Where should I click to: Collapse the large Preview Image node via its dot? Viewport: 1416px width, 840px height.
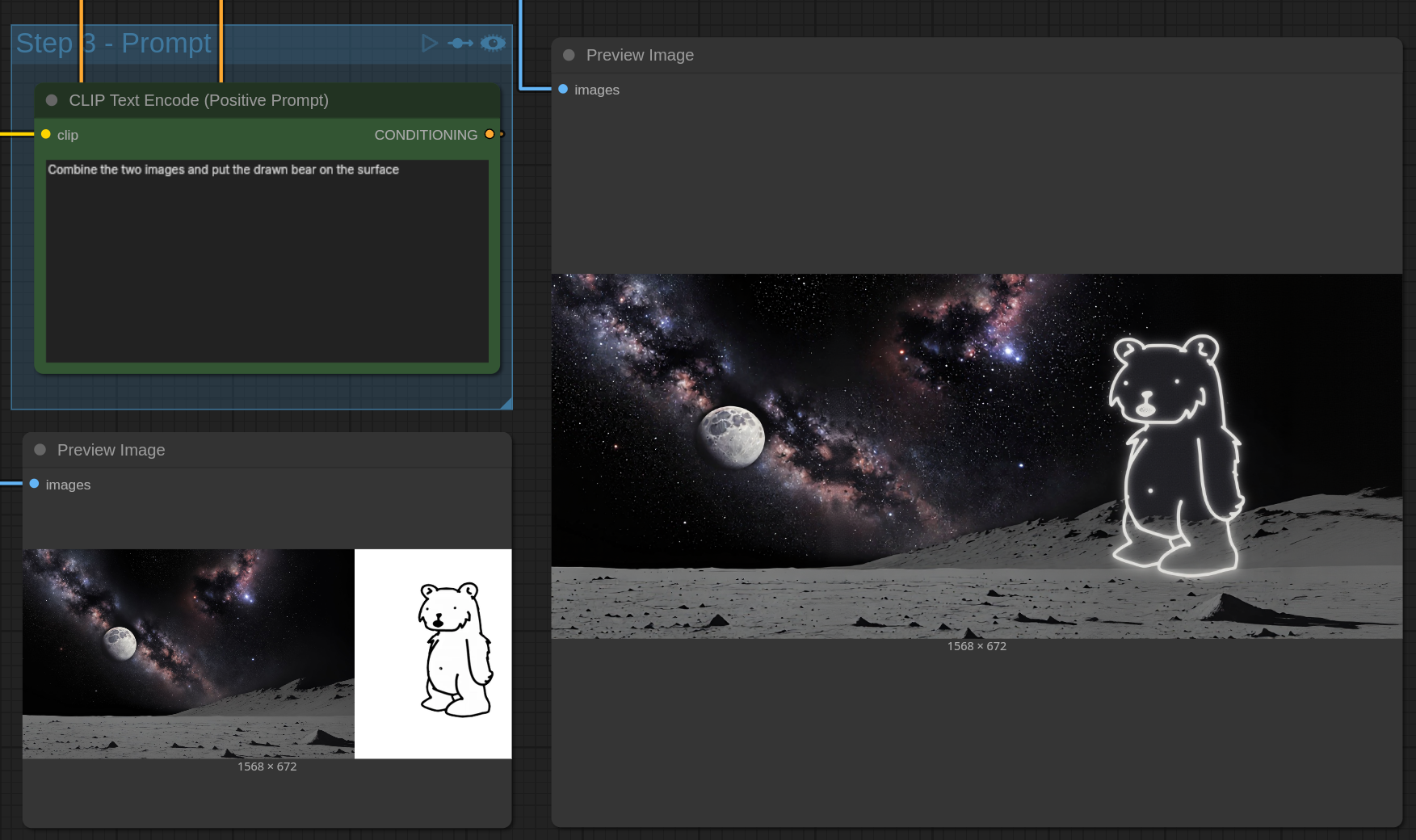point(569,55)
